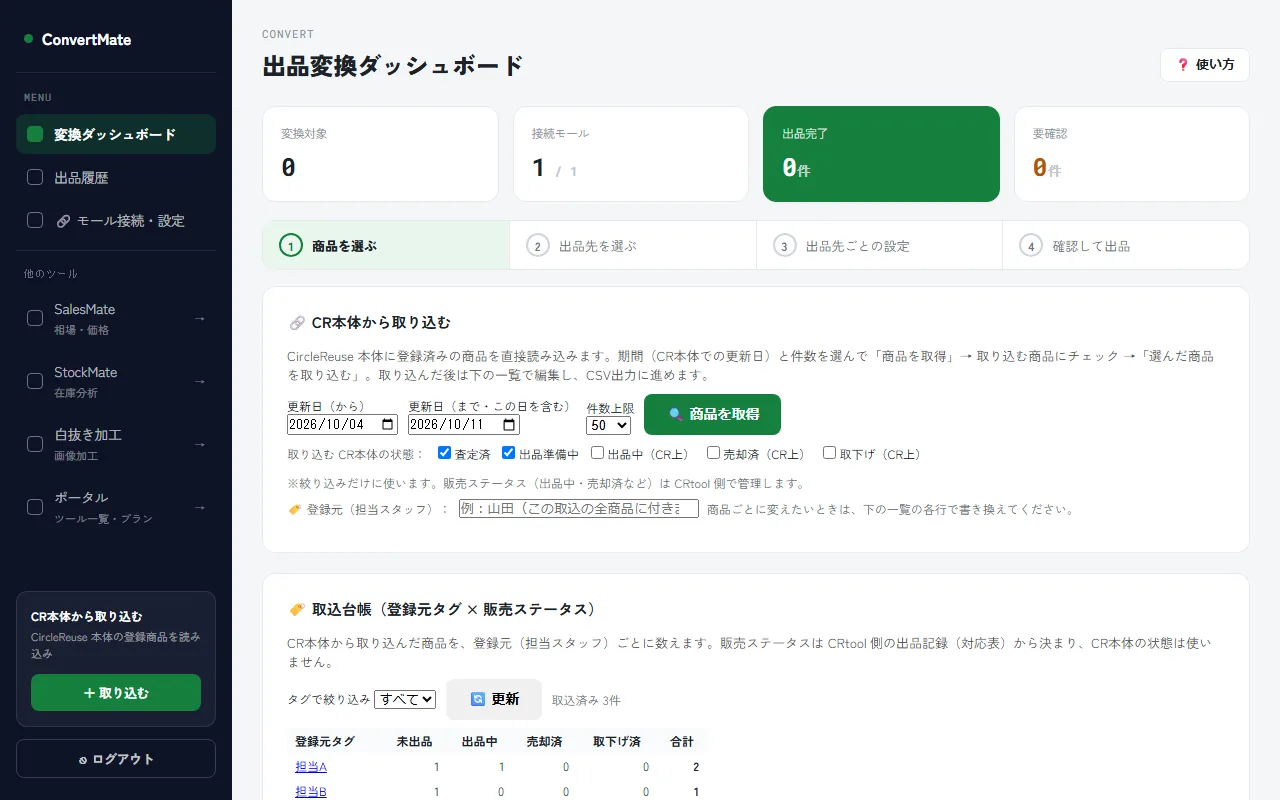Click the 売却済 column header
The height and width of the screenshot is (800, 1280).
[x=544, y=742]
